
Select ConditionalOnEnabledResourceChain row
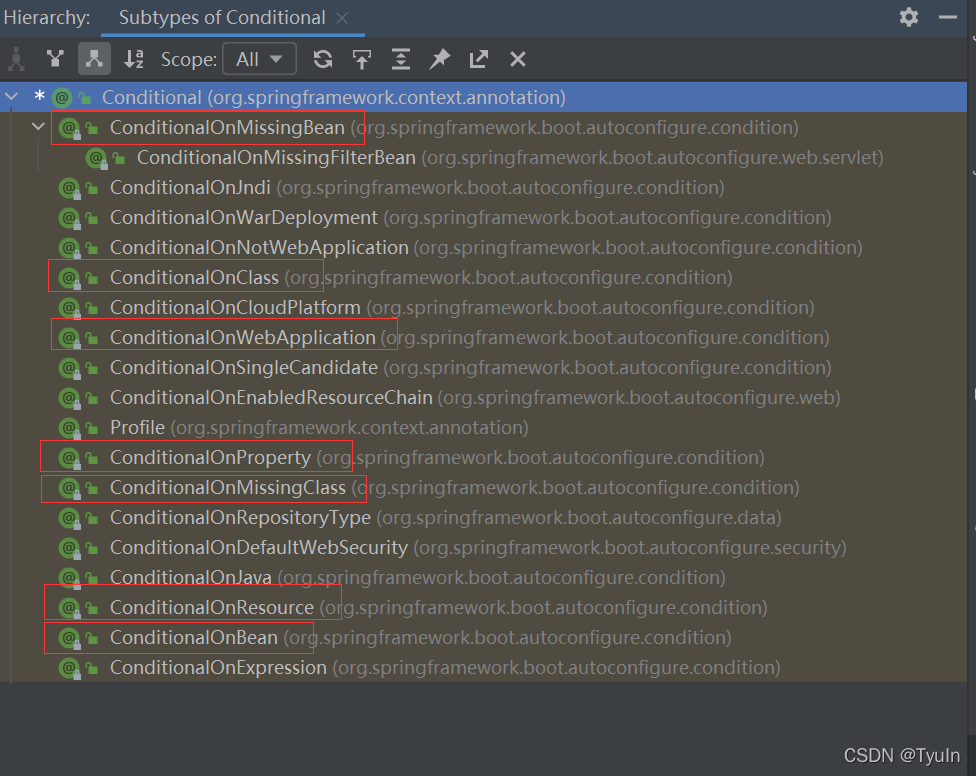(483, 397)
